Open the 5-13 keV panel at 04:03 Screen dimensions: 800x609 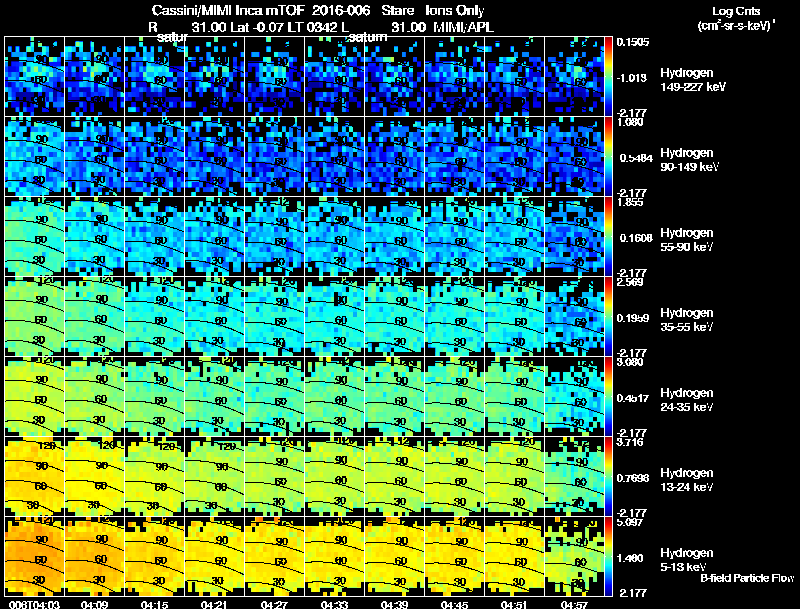tap(35, 556)
